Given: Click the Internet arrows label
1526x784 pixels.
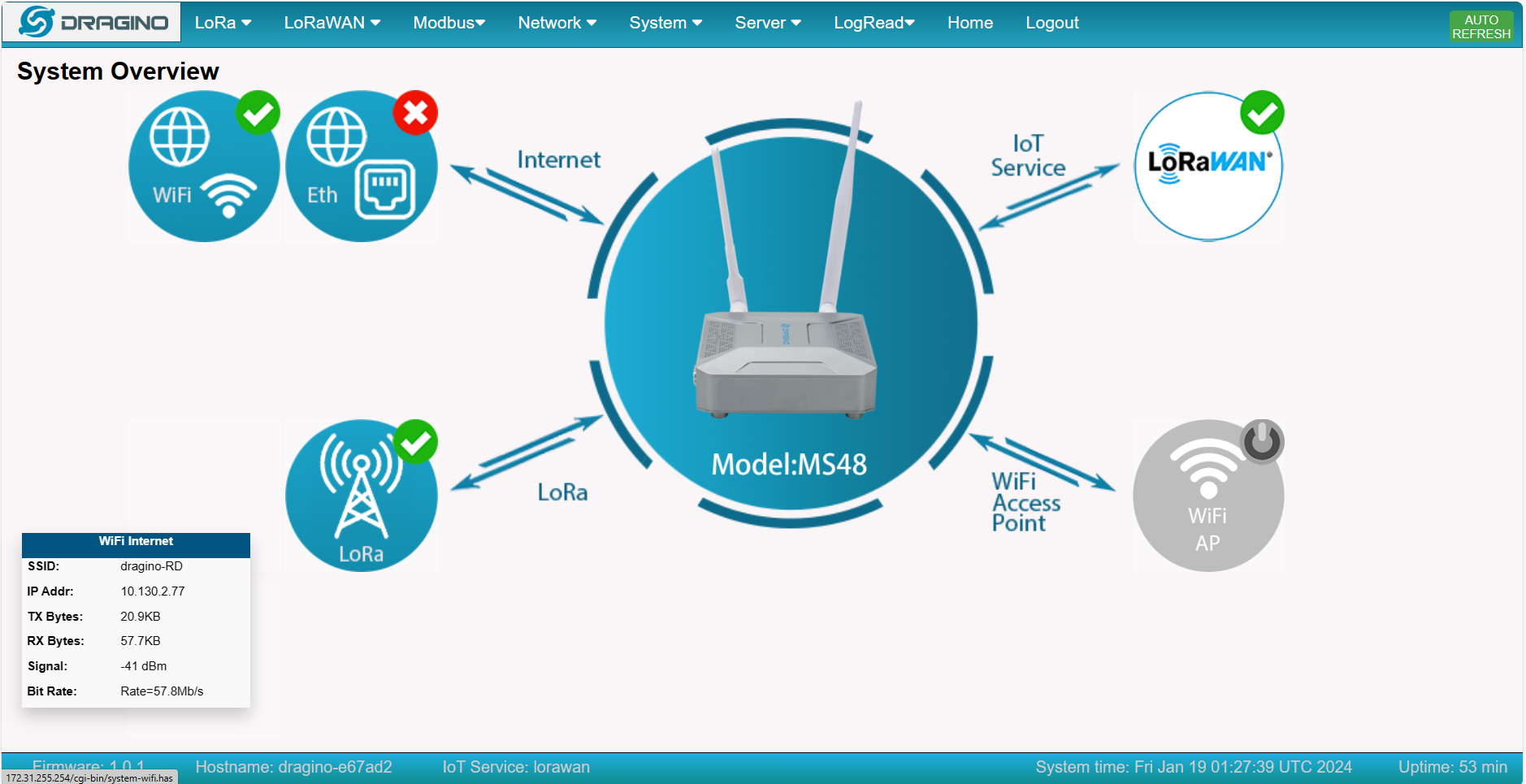Looking at the screenshot, I should (559, 160).
